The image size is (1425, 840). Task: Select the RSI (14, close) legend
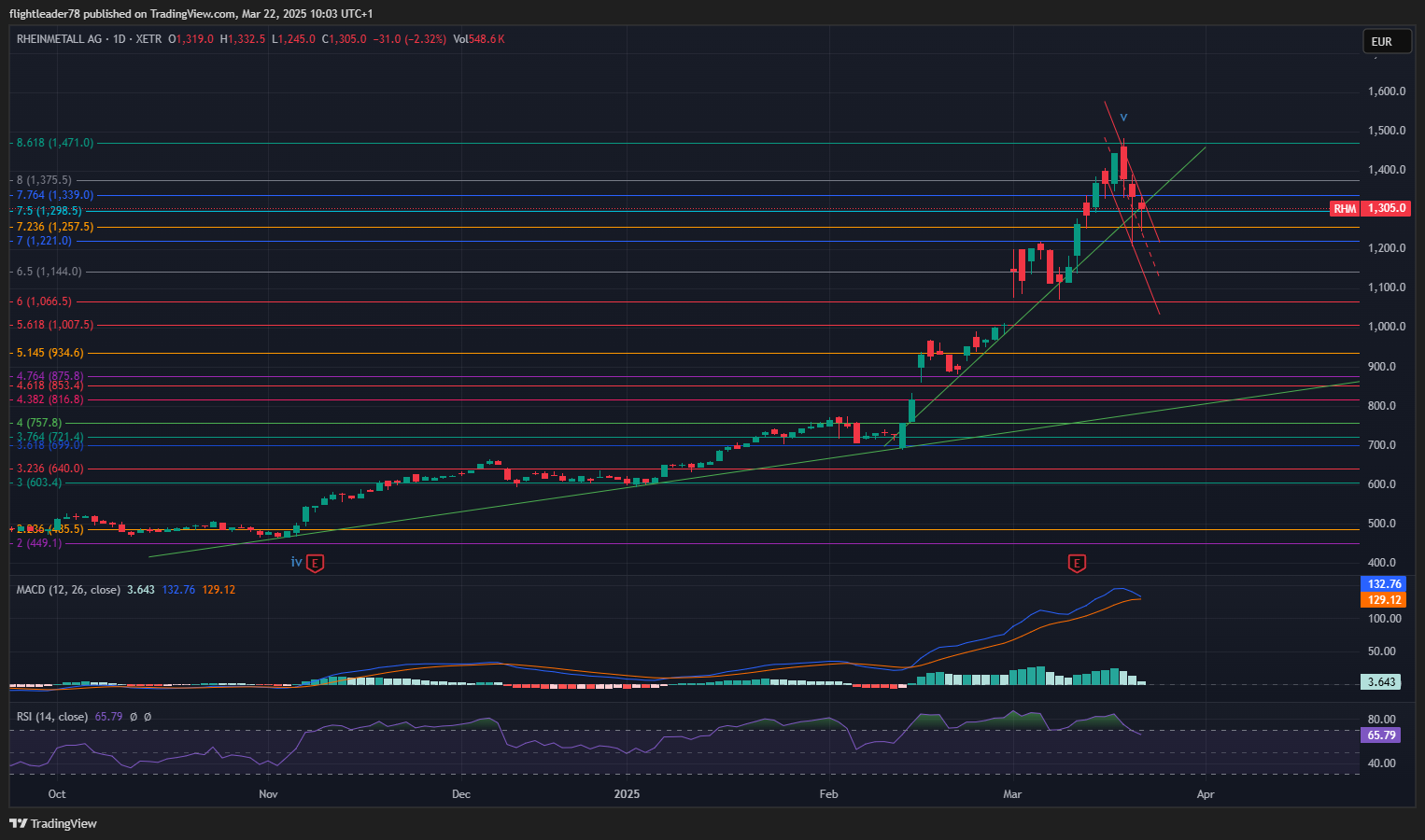pyautogui.click(x=52, y=717)
